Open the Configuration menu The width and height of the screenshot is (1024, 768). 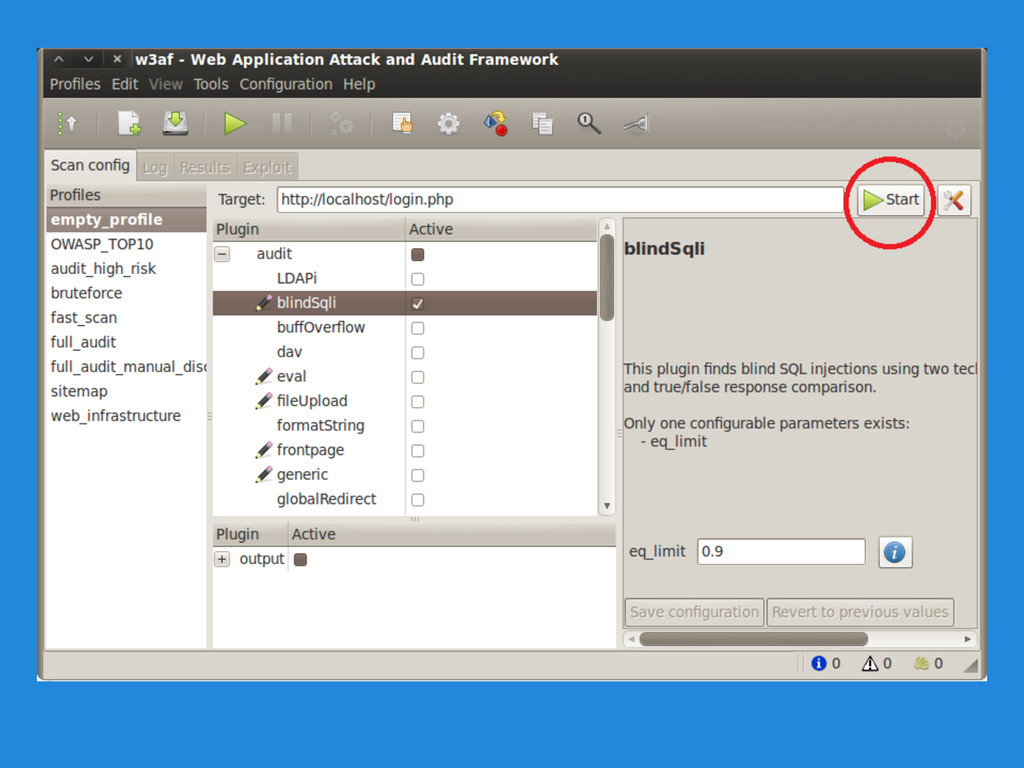point(285,84)
